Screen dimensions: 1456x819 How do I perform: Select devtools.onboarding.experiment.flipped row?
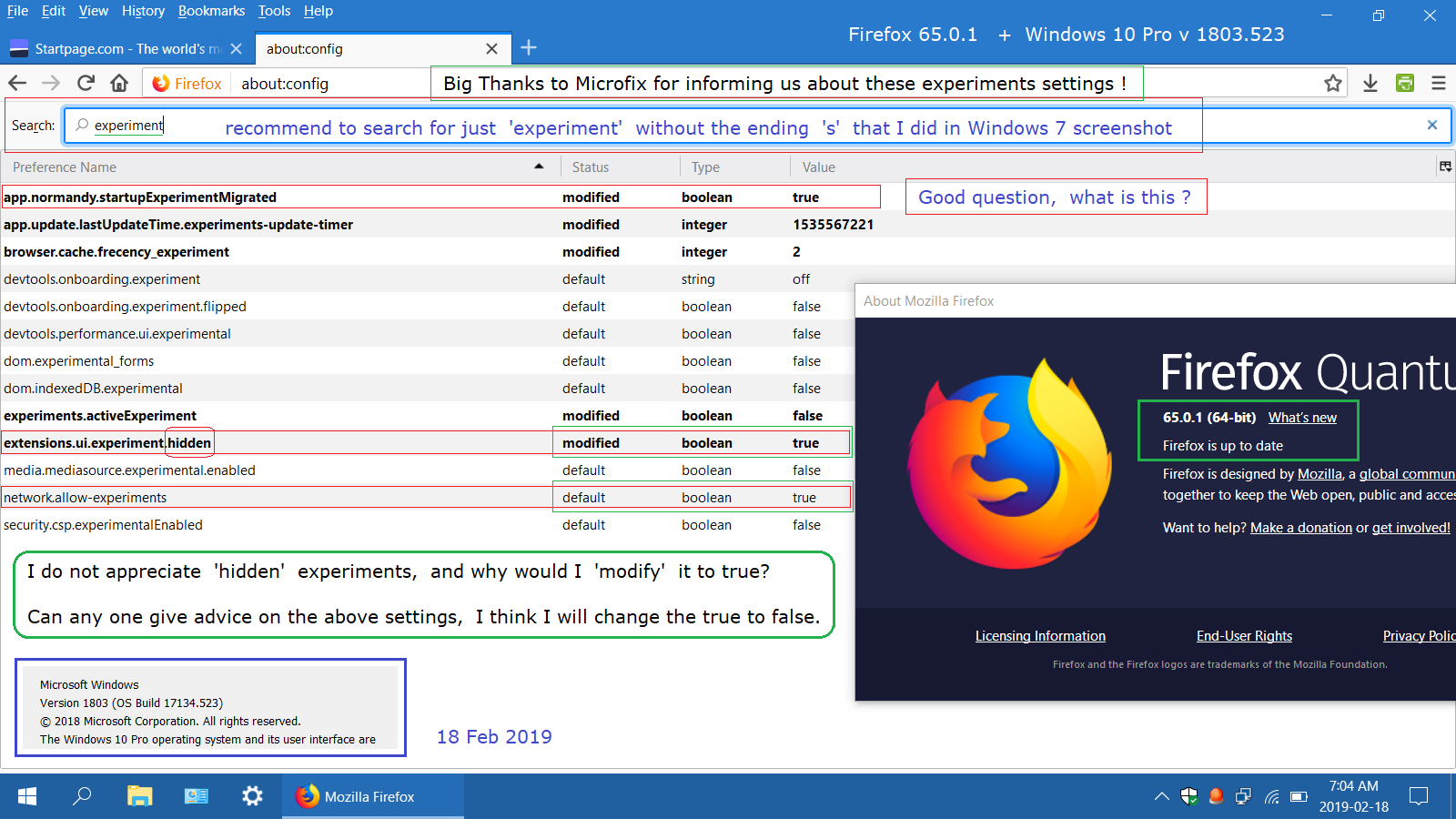point(427,307)
